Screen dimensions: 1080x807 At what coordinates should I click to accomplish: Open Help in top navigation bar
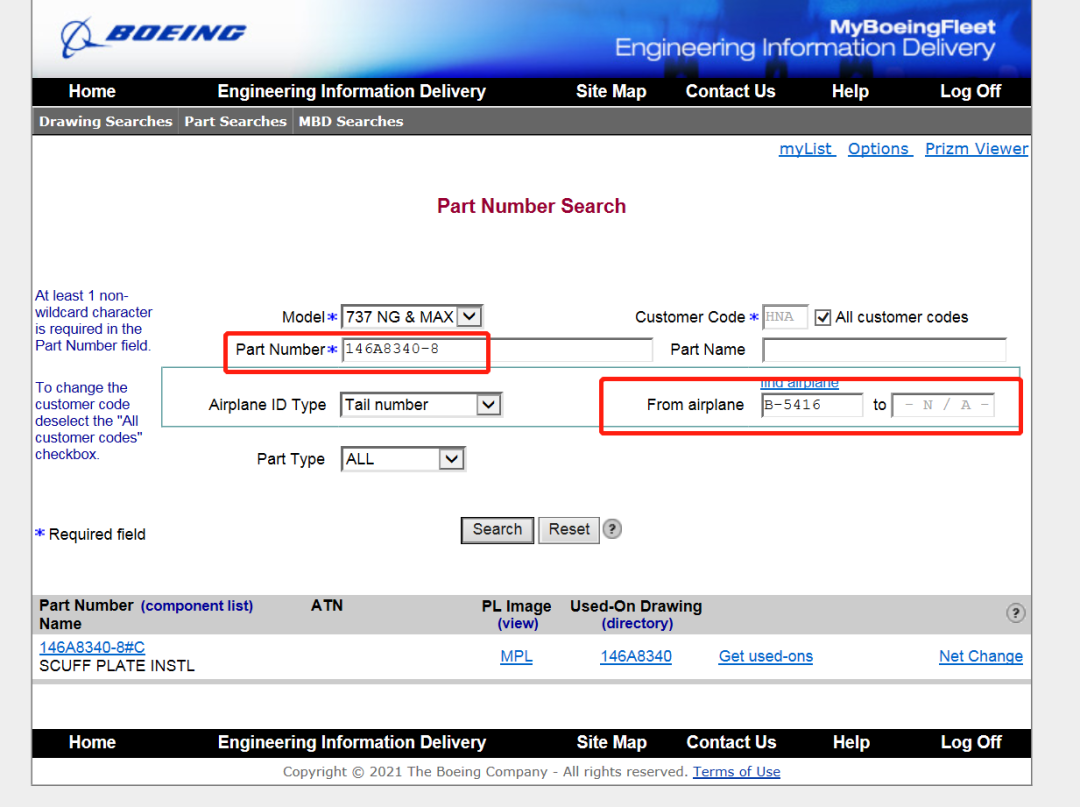pos(850,92)
